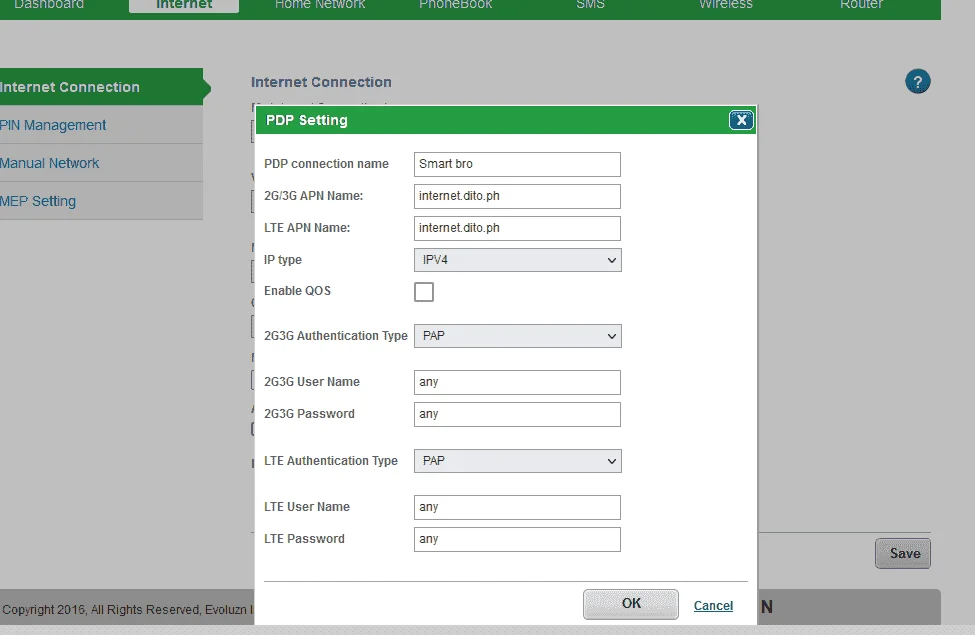Confirm with the OK button

631,604
